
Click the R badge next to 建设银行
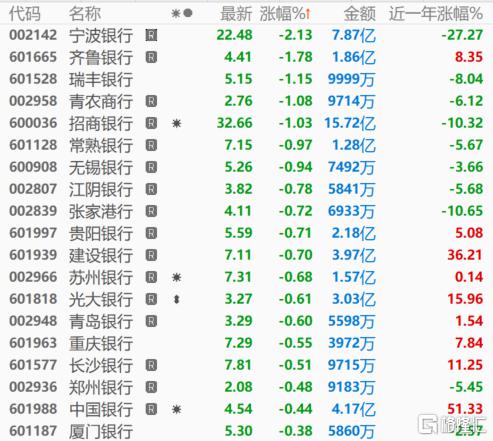tap(151, 255)
